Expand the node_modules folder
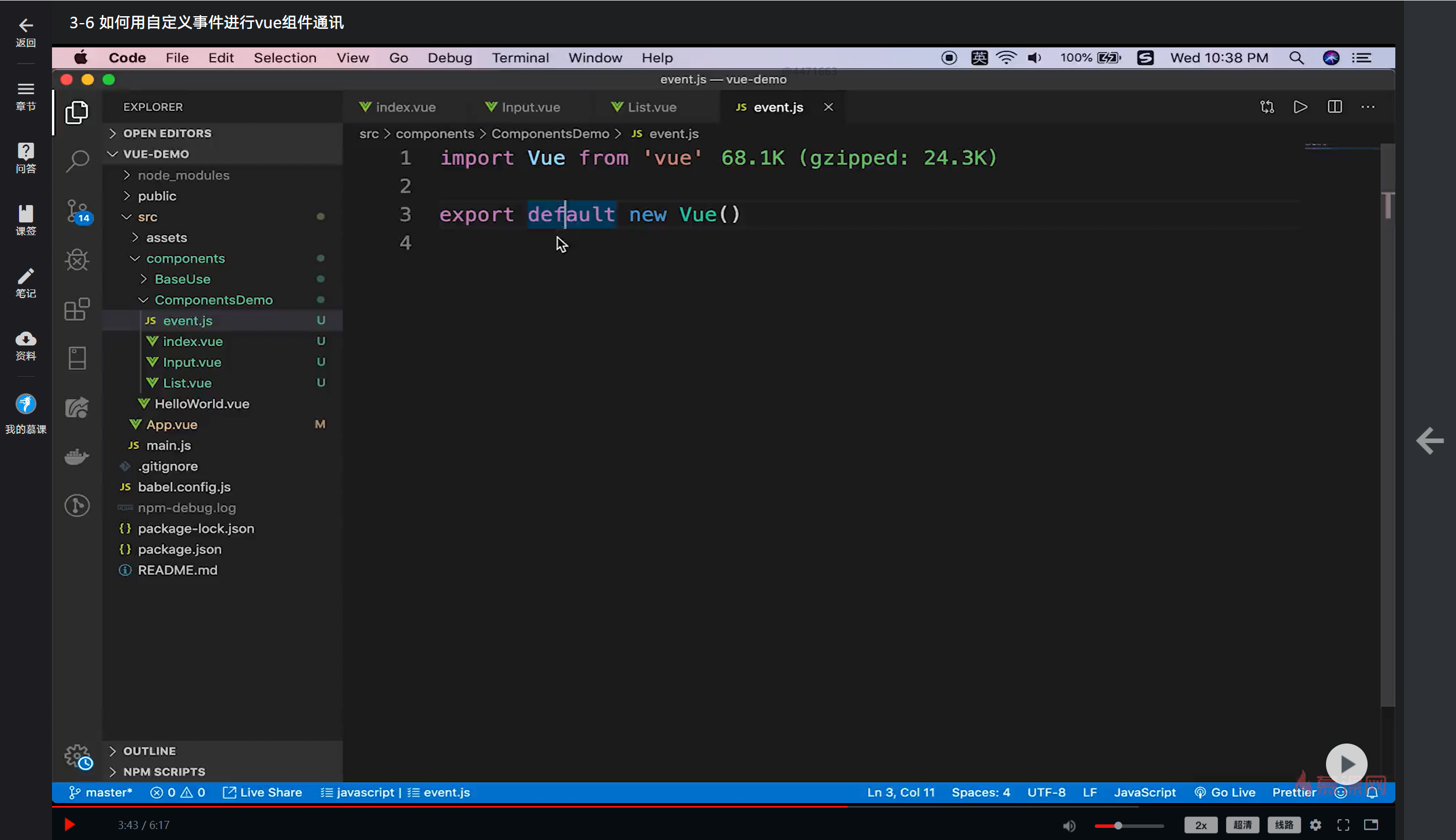Screen dimensions: 1456x840 pyautogui.click(x=183, y=175)
